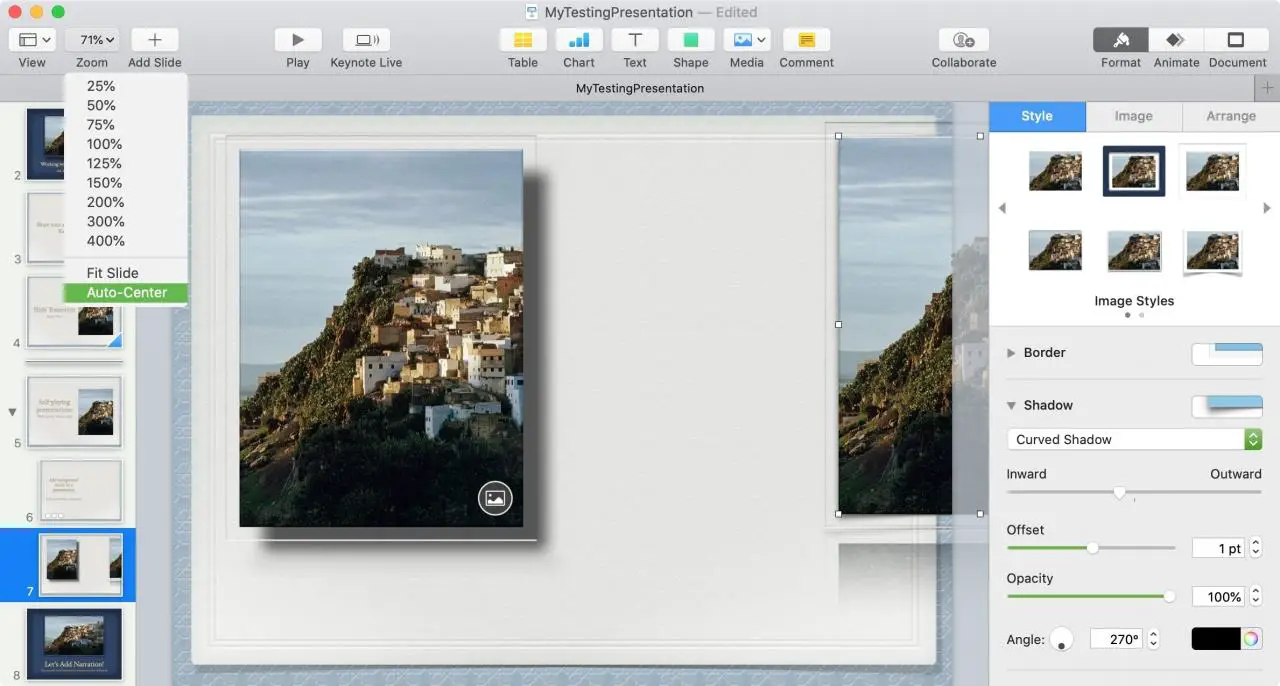
Task: Show next image styles page arrow
Action: pyautogui.click(x=1267, y=208)
